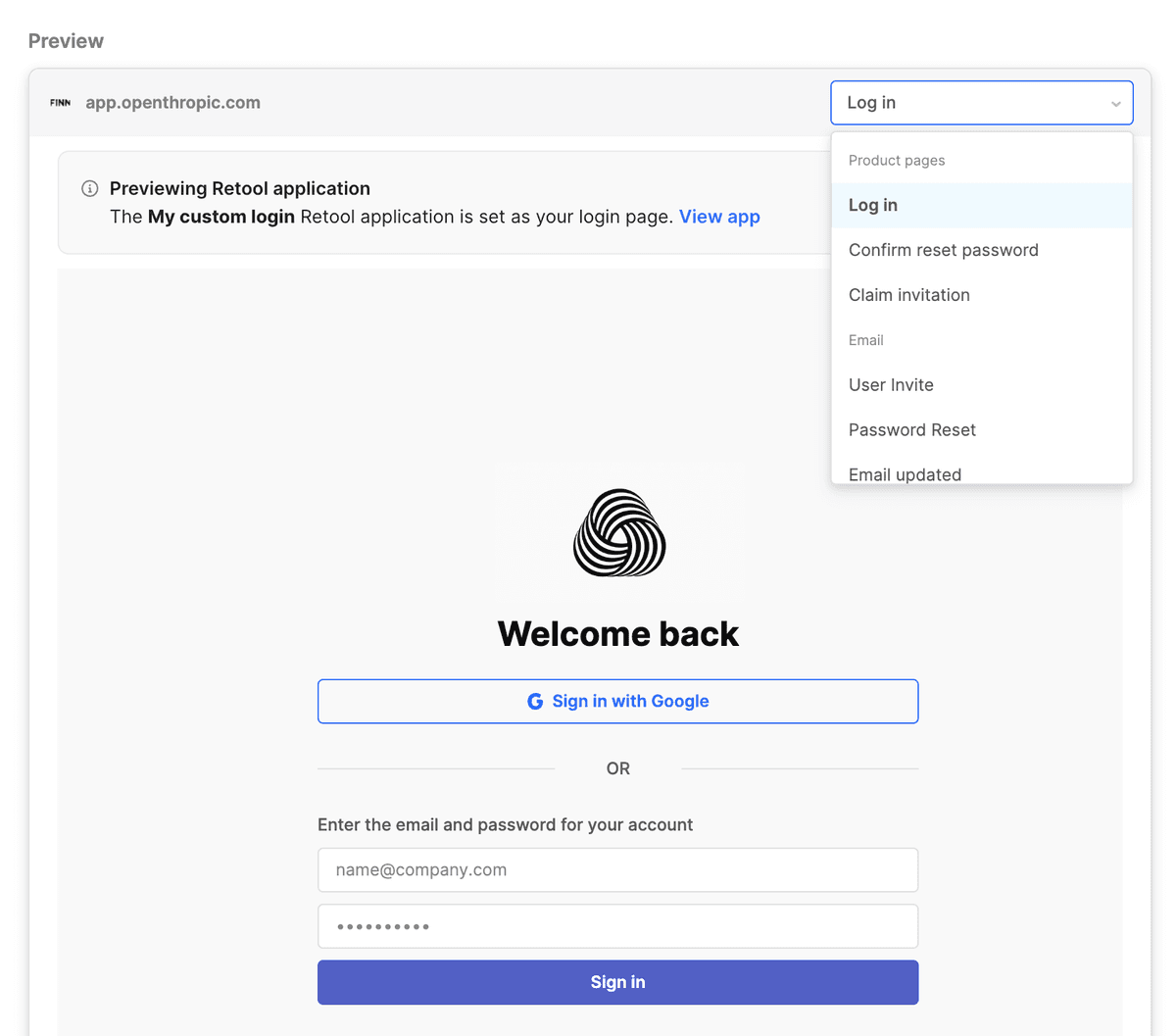This screenshot has height=1036, width=1176.
Task: Click the masked password input field
Action: pyautogui.click(x=617, y=925)
